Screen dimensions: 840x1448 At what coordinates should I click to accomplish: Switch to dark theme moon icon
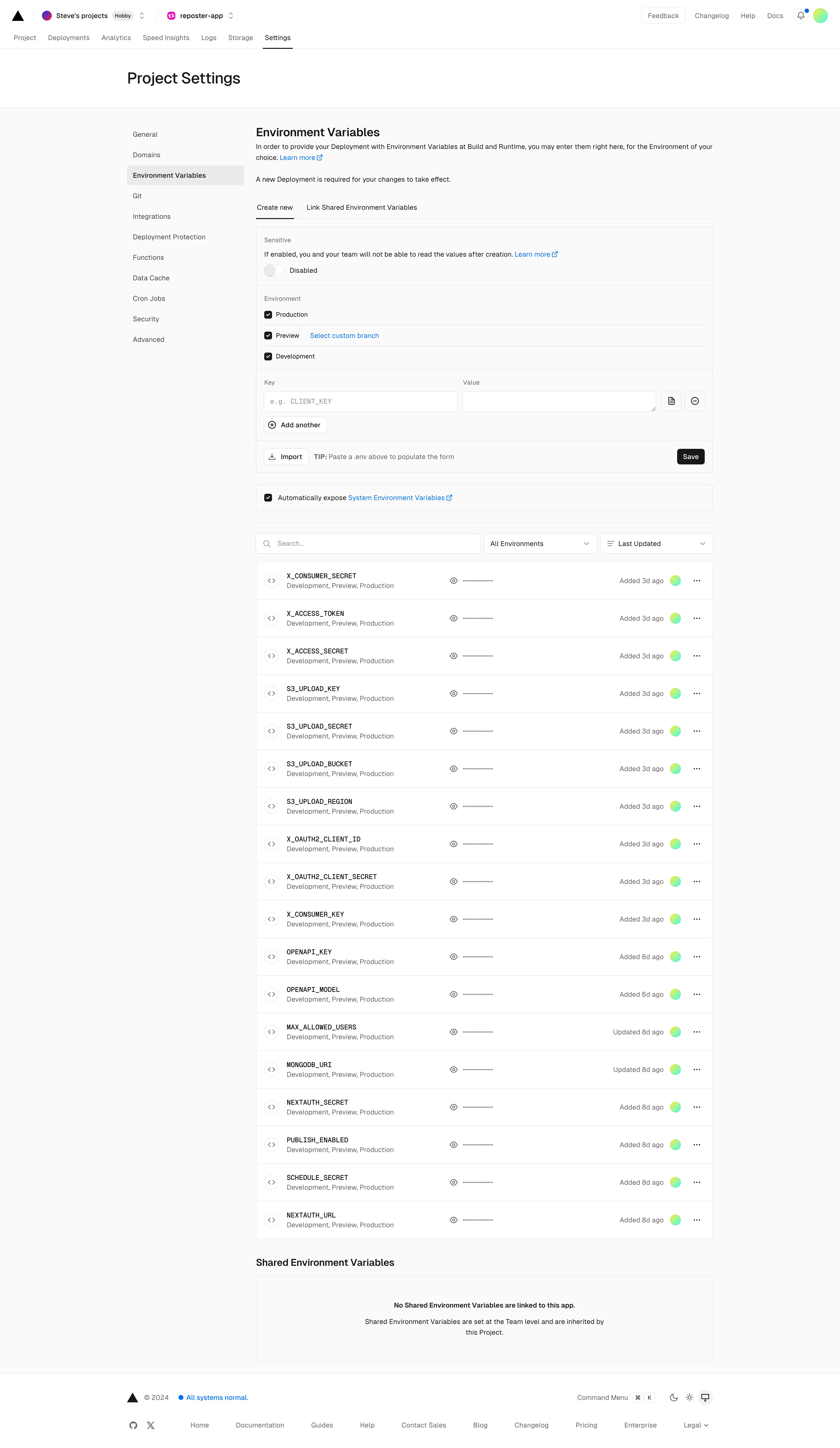674,1397
